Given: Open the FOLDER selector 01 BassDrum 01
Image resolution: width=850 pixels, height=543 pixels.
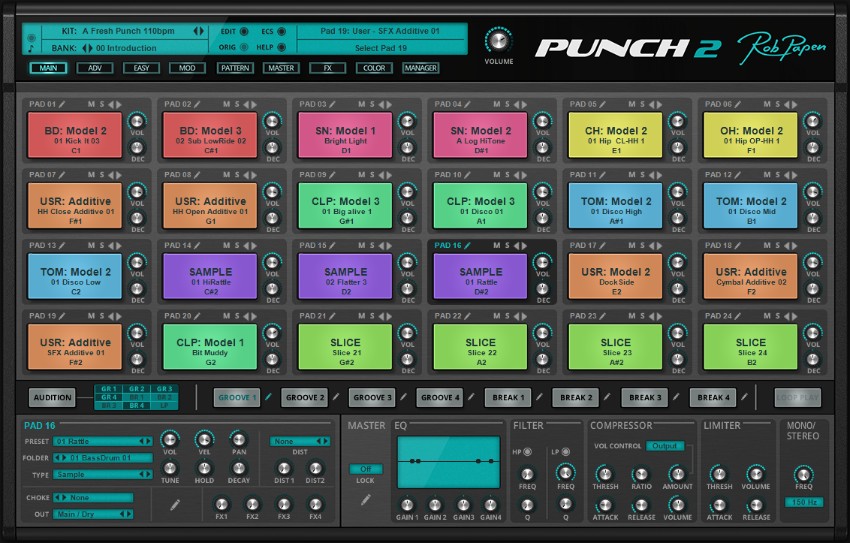Looking at the screenshot, I should [x=102, y=458].
